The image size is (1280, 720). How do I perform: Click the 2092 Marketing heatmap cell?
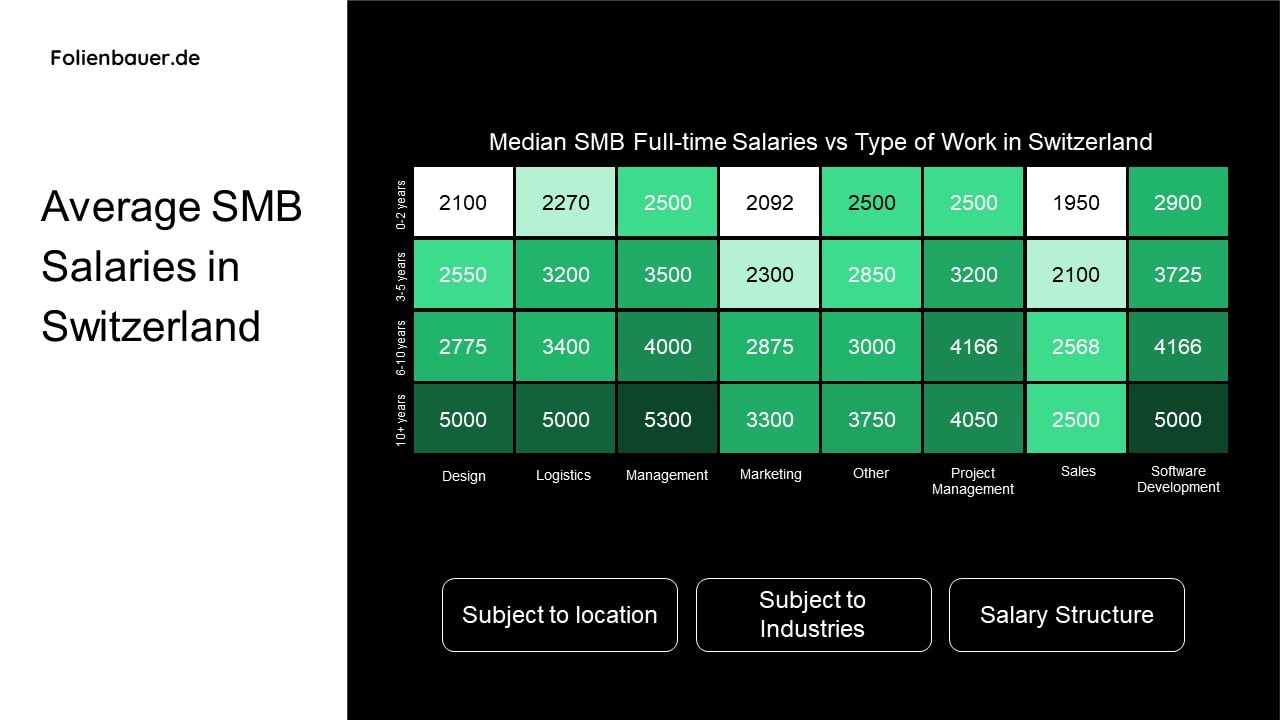point(770,202)
